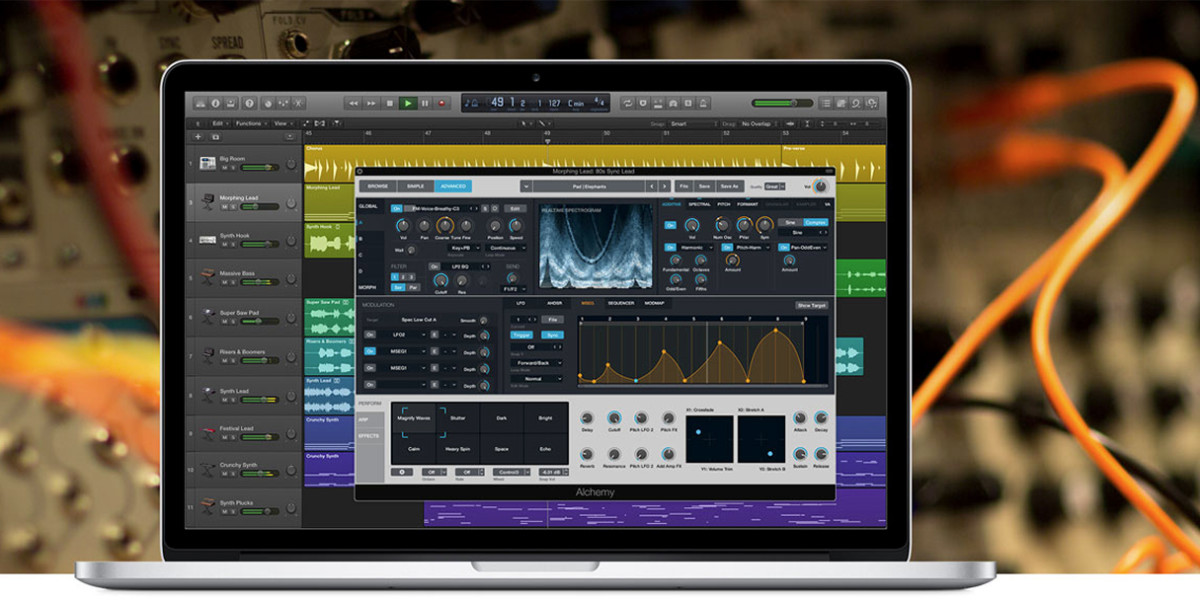
Task: Open the Inspector info icon
Action: (x=216, y=103)
